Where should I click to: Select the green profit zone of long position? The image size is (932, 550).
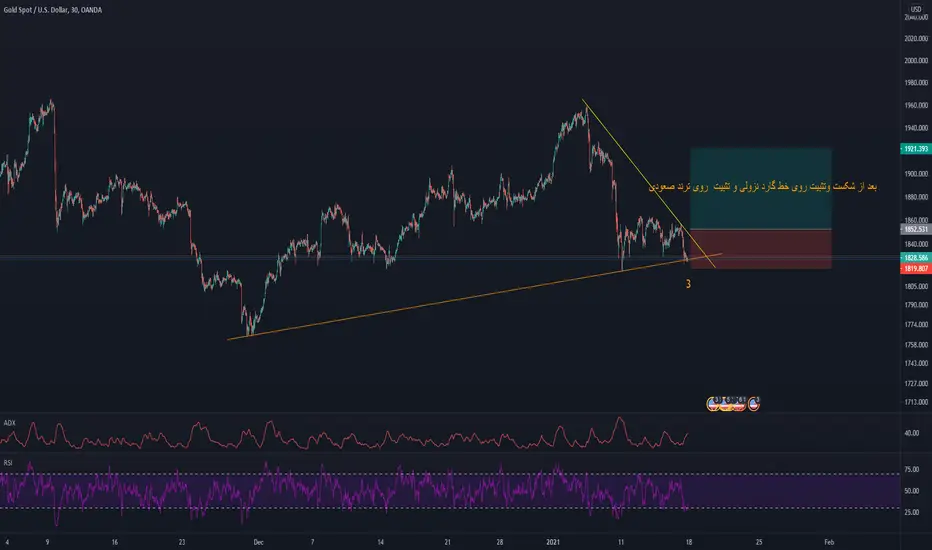(x=761, y=188)
